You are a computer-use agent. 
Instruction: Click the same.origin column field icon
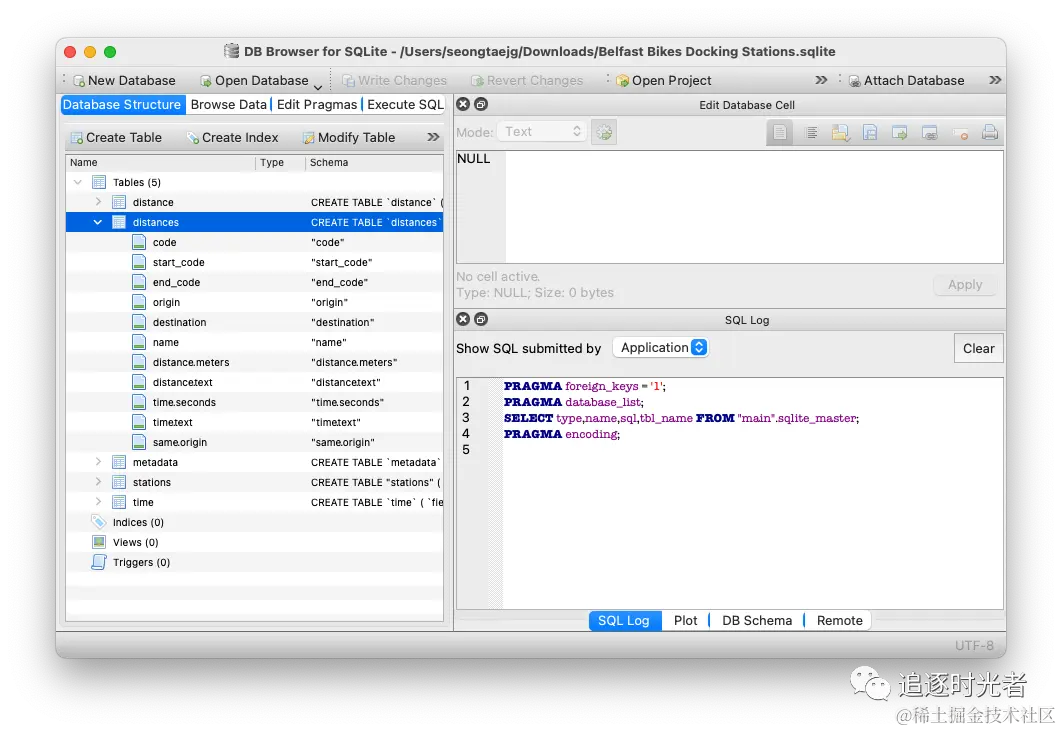[139, 442]
